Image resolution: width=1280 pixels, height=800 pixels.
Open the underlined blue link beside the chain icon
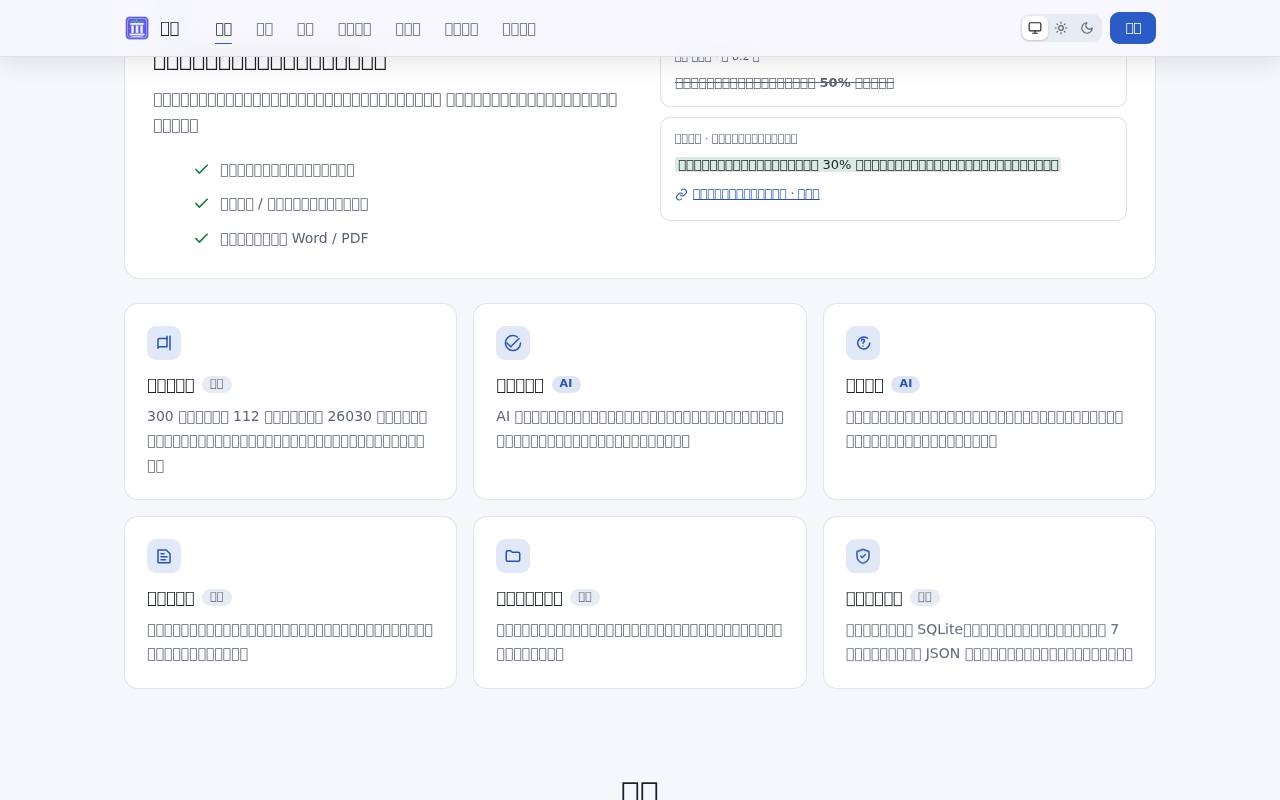click(756, 194)
